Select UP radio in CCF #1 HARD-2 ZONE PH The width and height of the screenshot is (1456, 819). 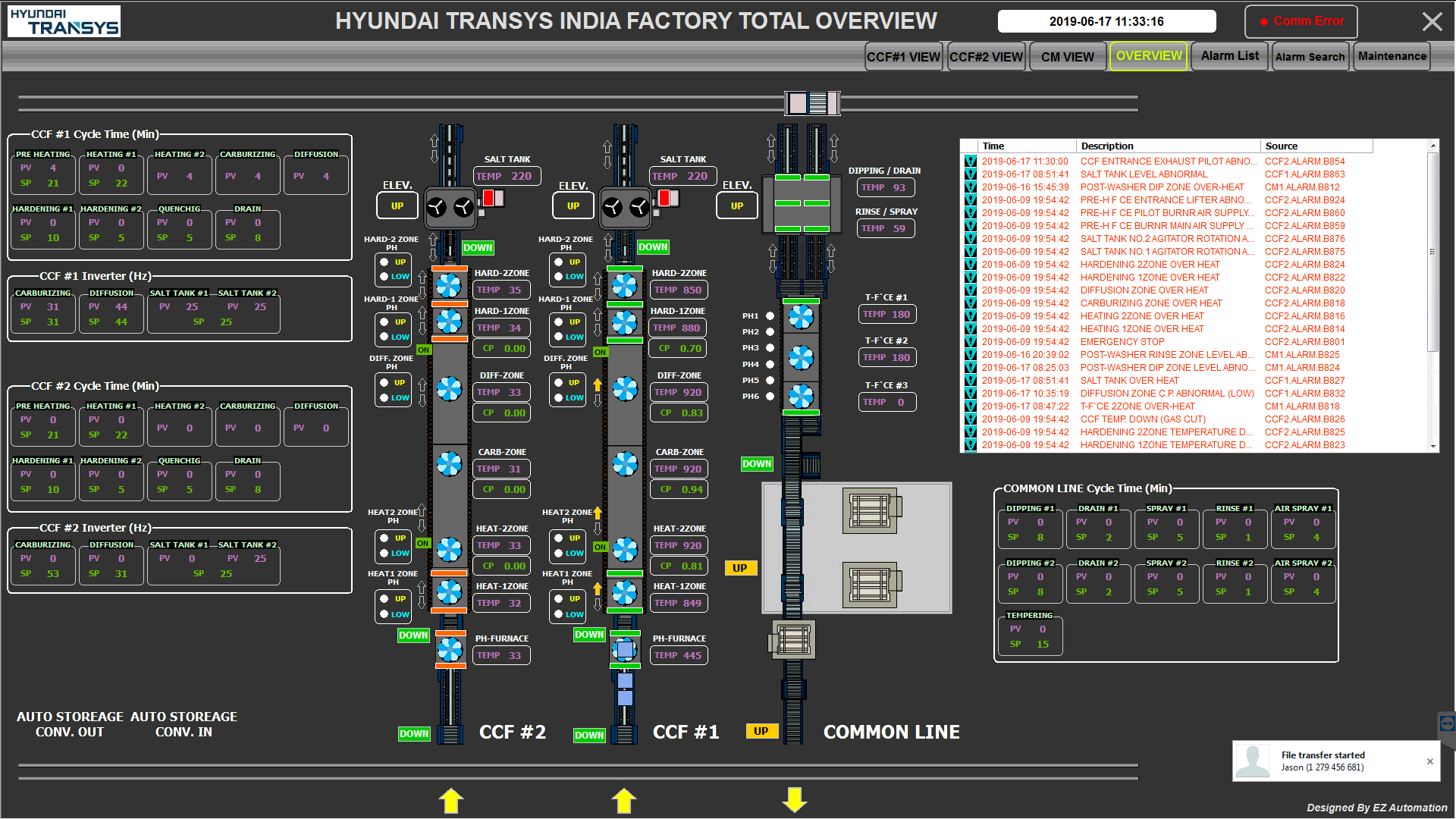click(x=559, y=262)
